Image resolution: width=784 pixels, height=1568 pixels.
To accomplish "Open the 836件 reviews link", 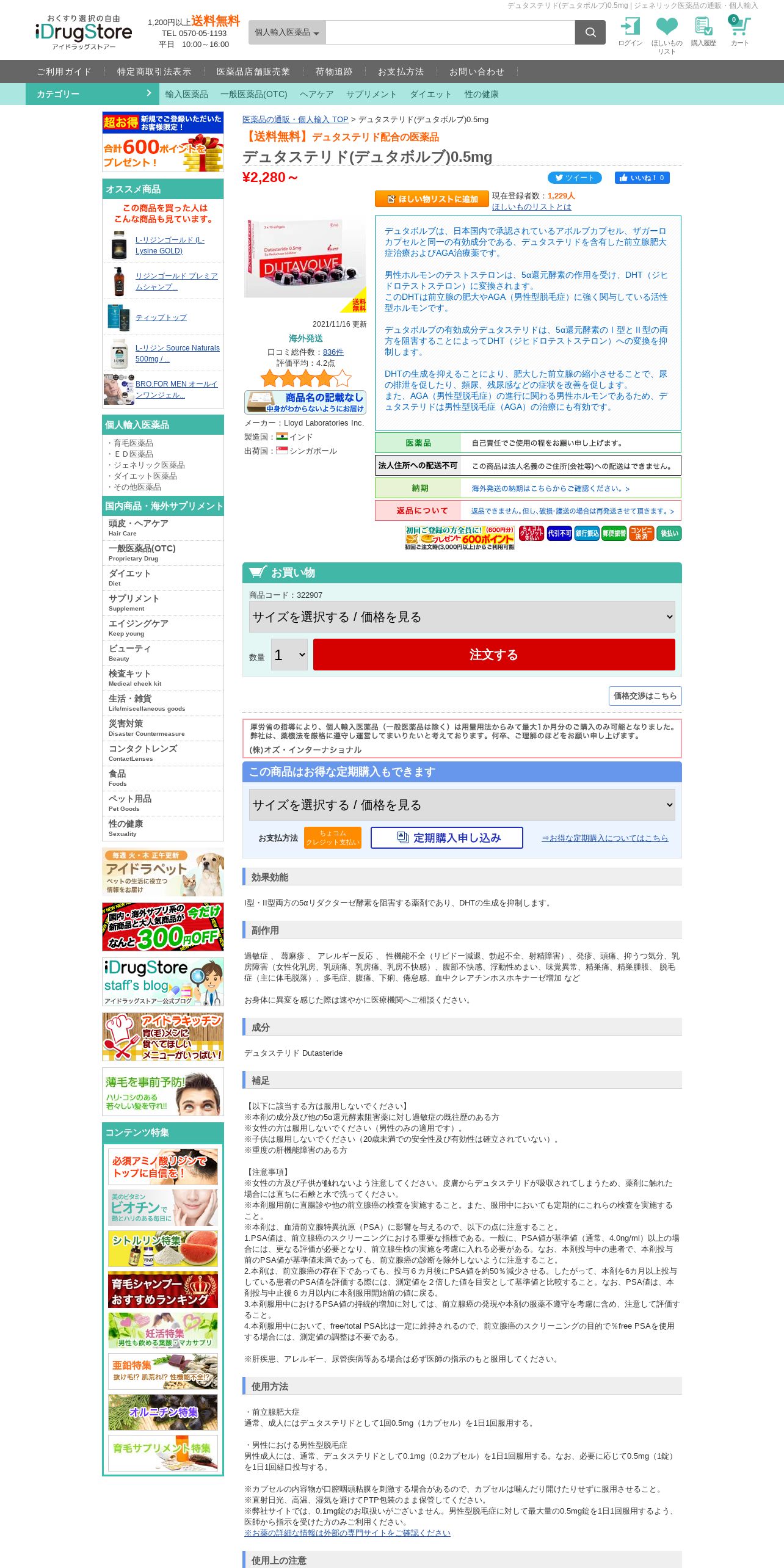I will tap(333, 352).
